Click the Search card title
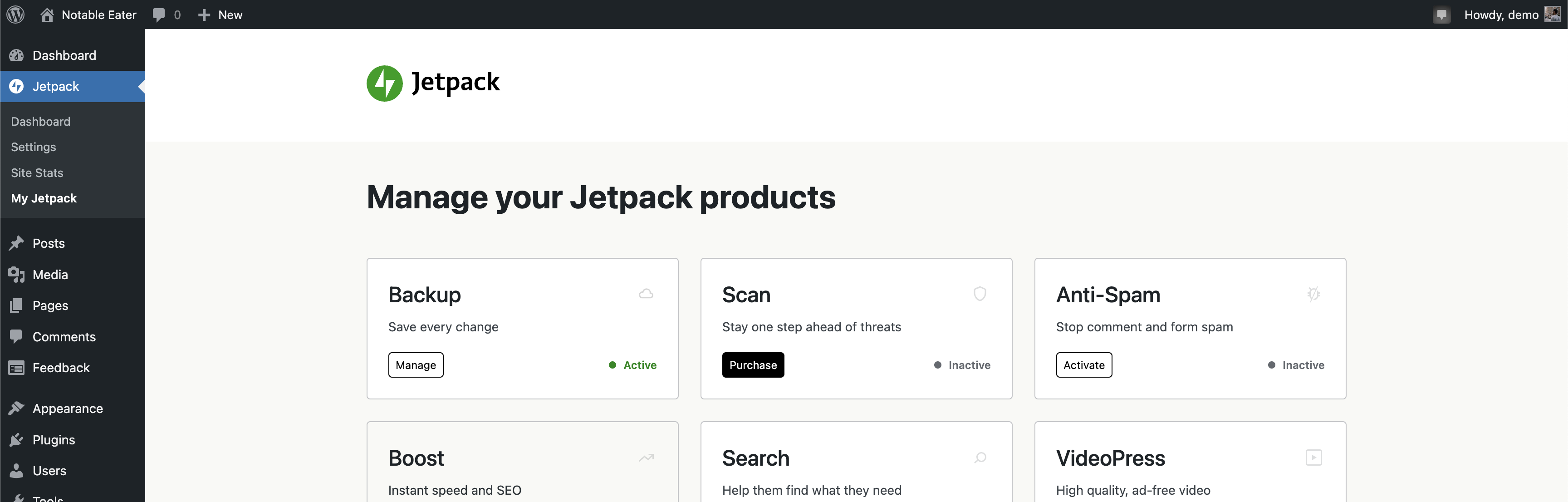The height and width of the screenshot is (502, 1568). (x=755, y=458)
